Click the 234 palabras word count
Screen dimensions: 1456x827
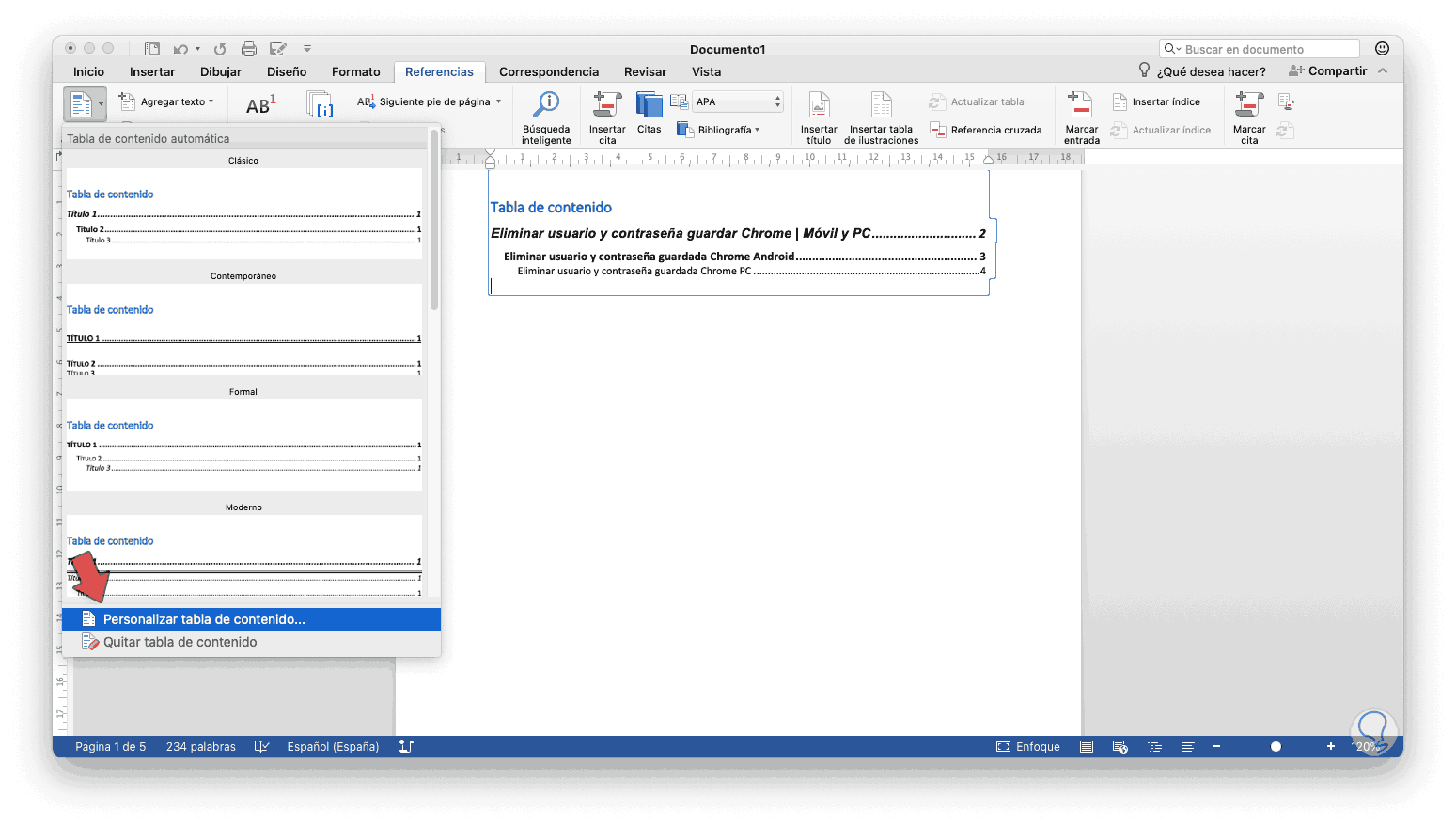(201, 747)
